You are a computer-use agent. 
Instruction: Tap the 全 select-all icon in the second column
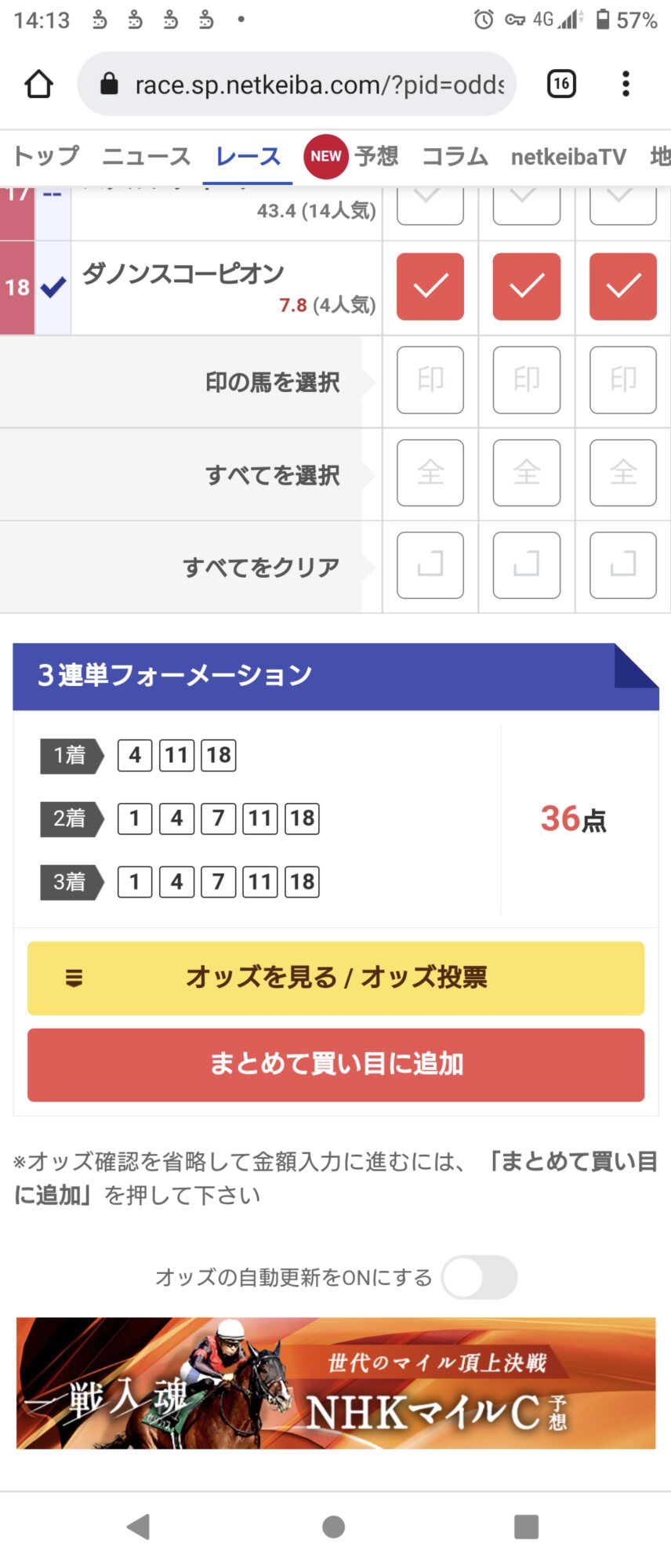coord(527,473)
